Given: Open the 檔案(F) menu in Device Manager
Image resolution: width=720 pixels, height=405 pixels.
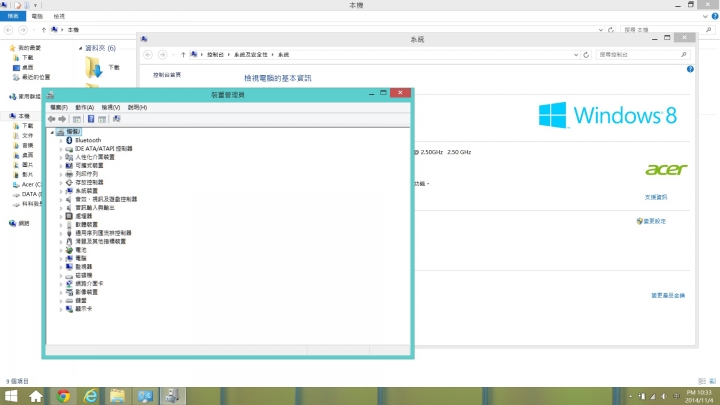Looking at the screenshot, I should tap(59, 107).
